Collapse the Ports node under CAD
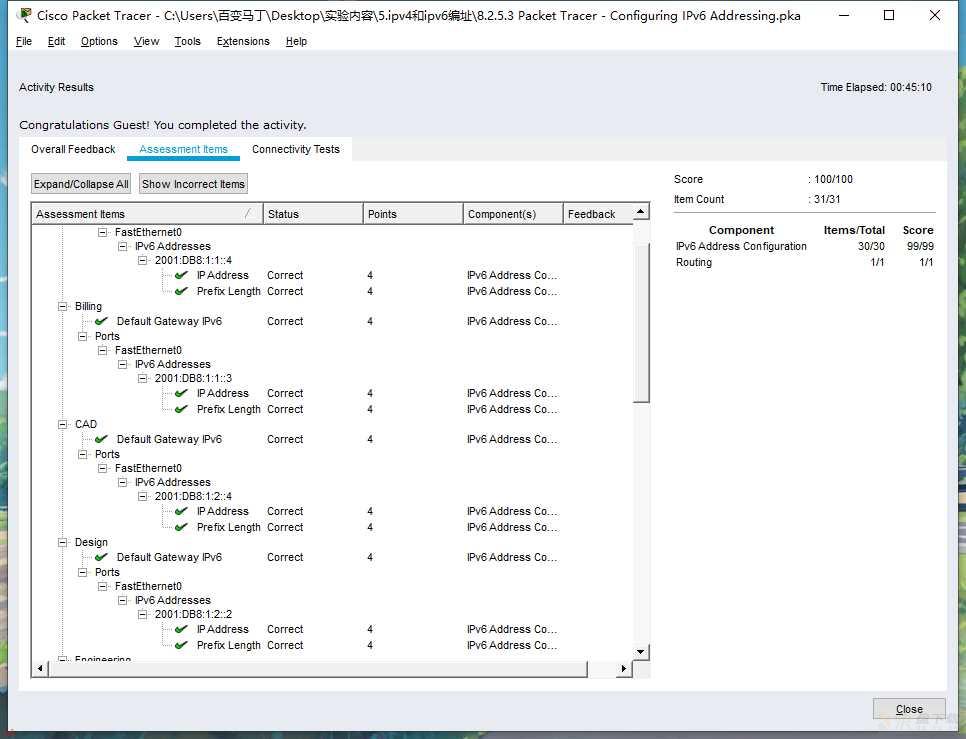966x739 pixels. tap(83, 454)
